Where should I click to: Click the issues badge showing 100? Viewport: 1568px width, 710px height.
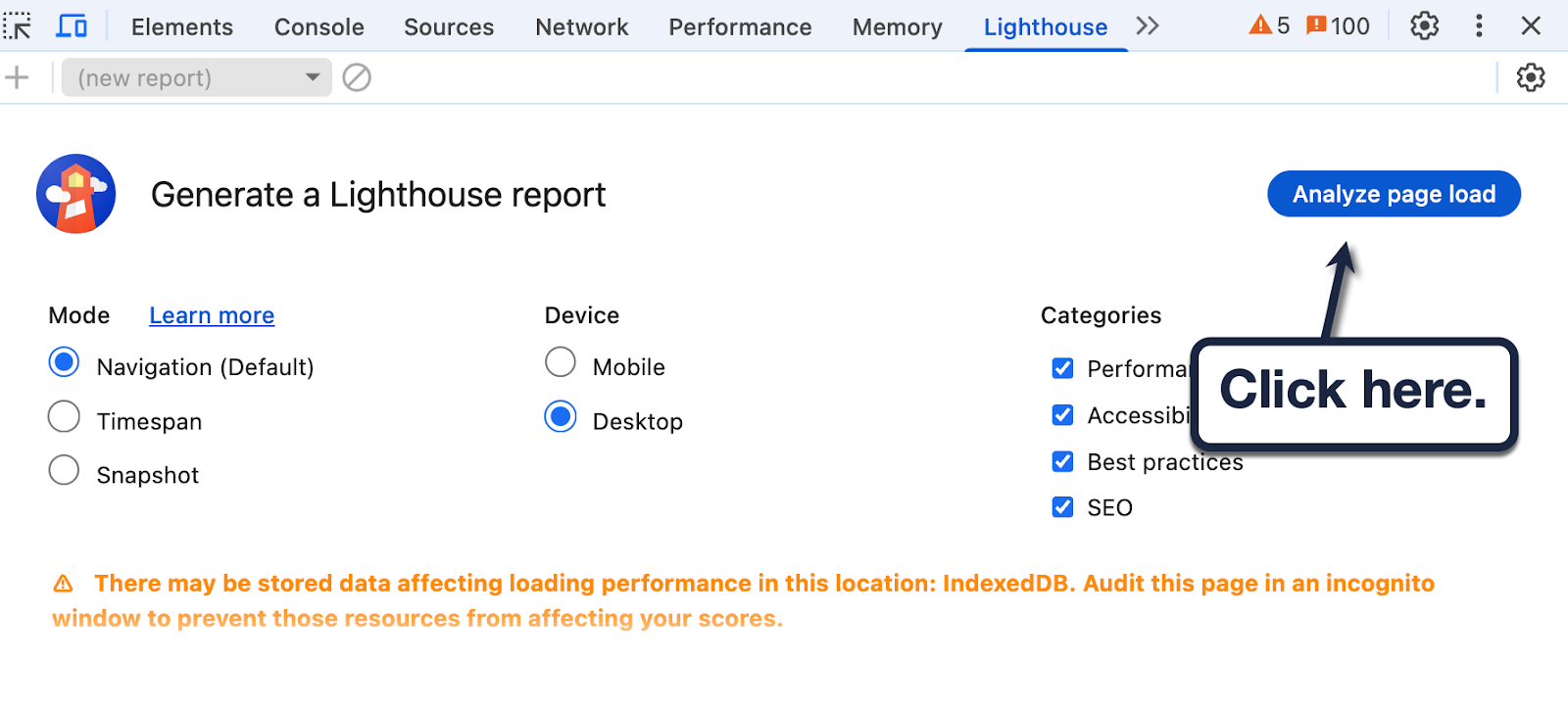tap(1338, 25)
